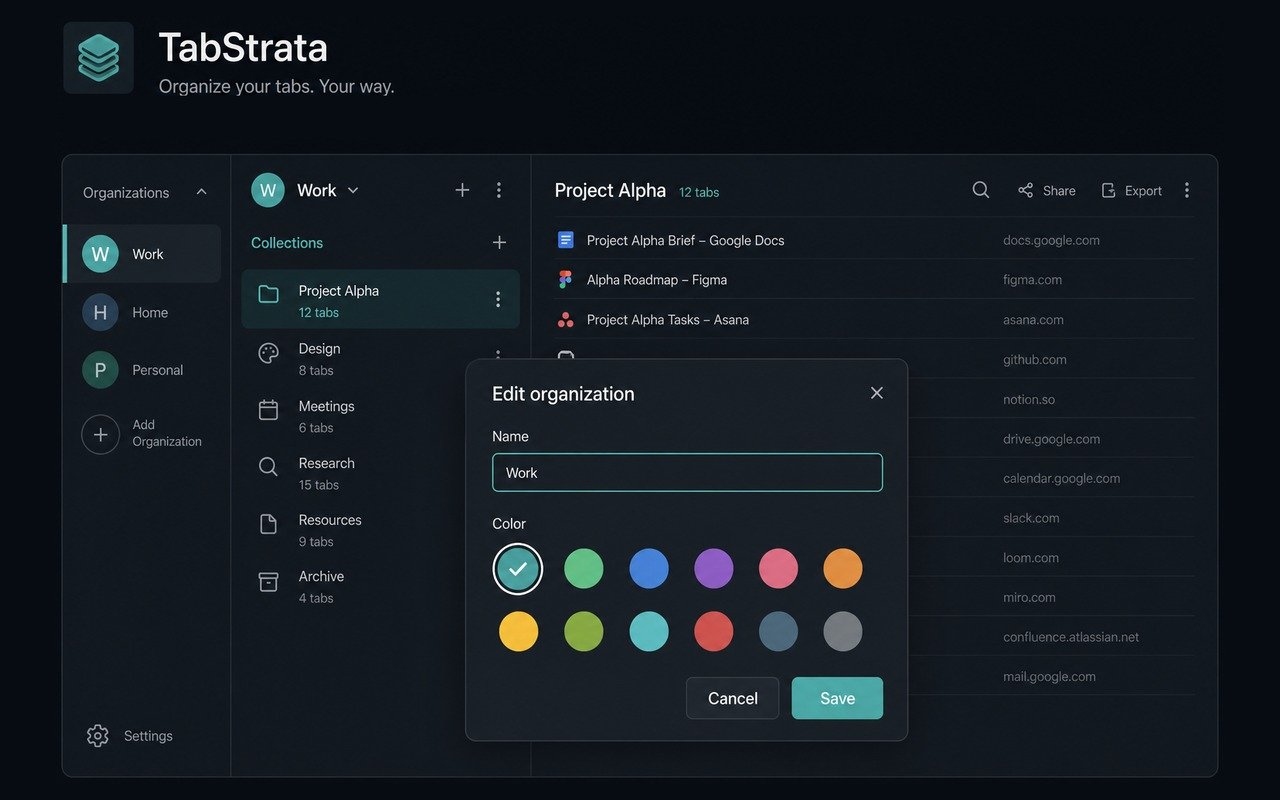This screenshot has height=800, width=1280.
Task: Click the miro.com domain text
Action: (x=1029, y=597)
